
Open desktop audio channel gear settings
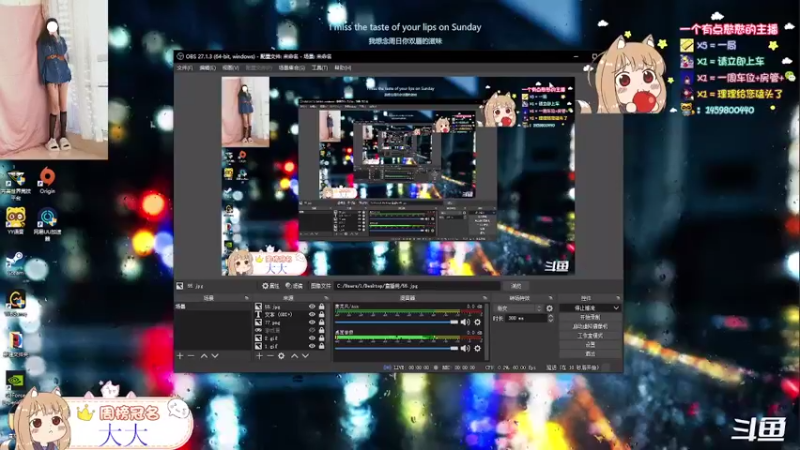[x=478, y=348]
